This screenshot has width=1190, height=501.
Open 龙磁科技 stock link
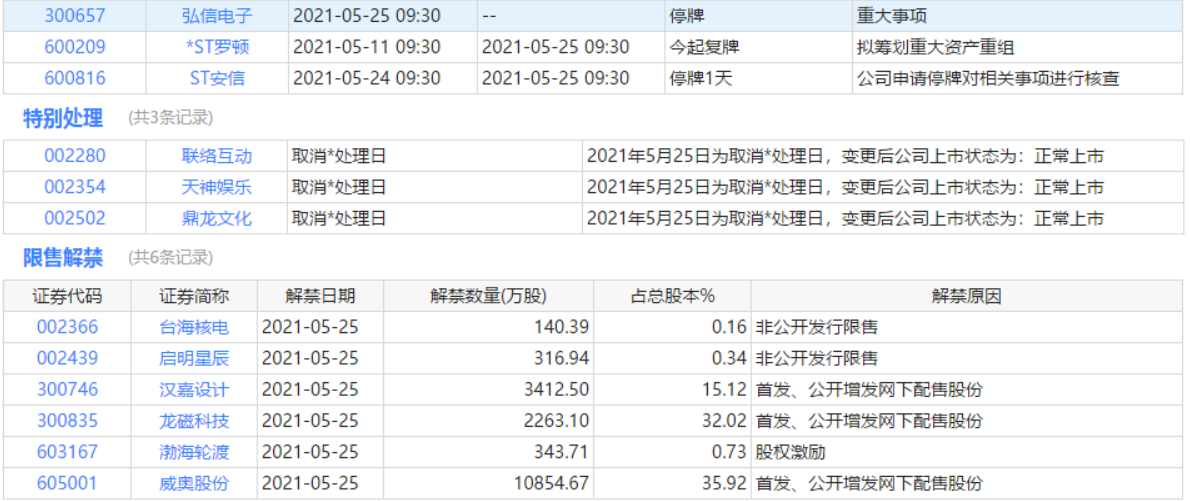point(194,421)
